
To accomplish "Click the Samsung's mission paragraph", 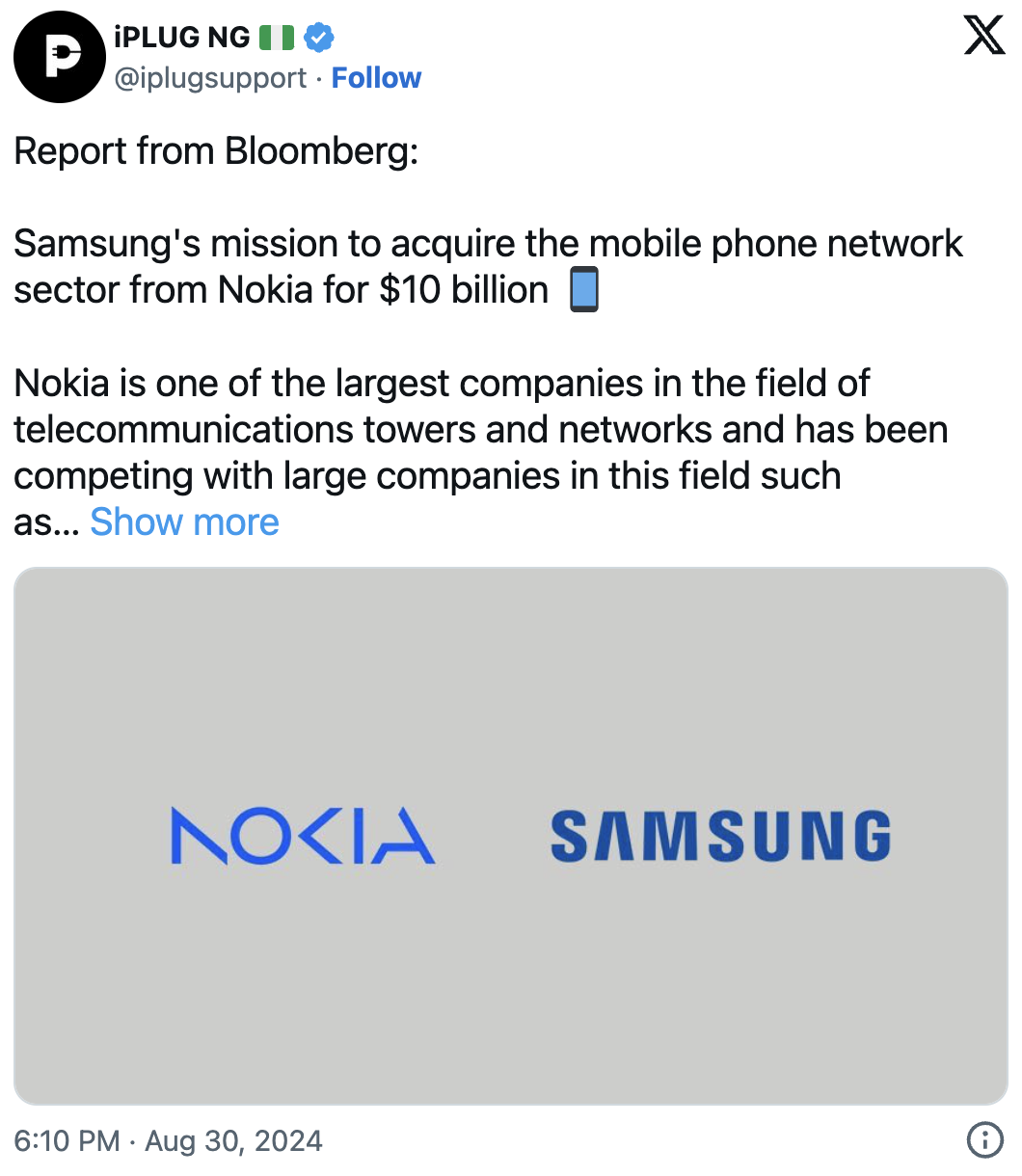I will (x=488, y=266).
